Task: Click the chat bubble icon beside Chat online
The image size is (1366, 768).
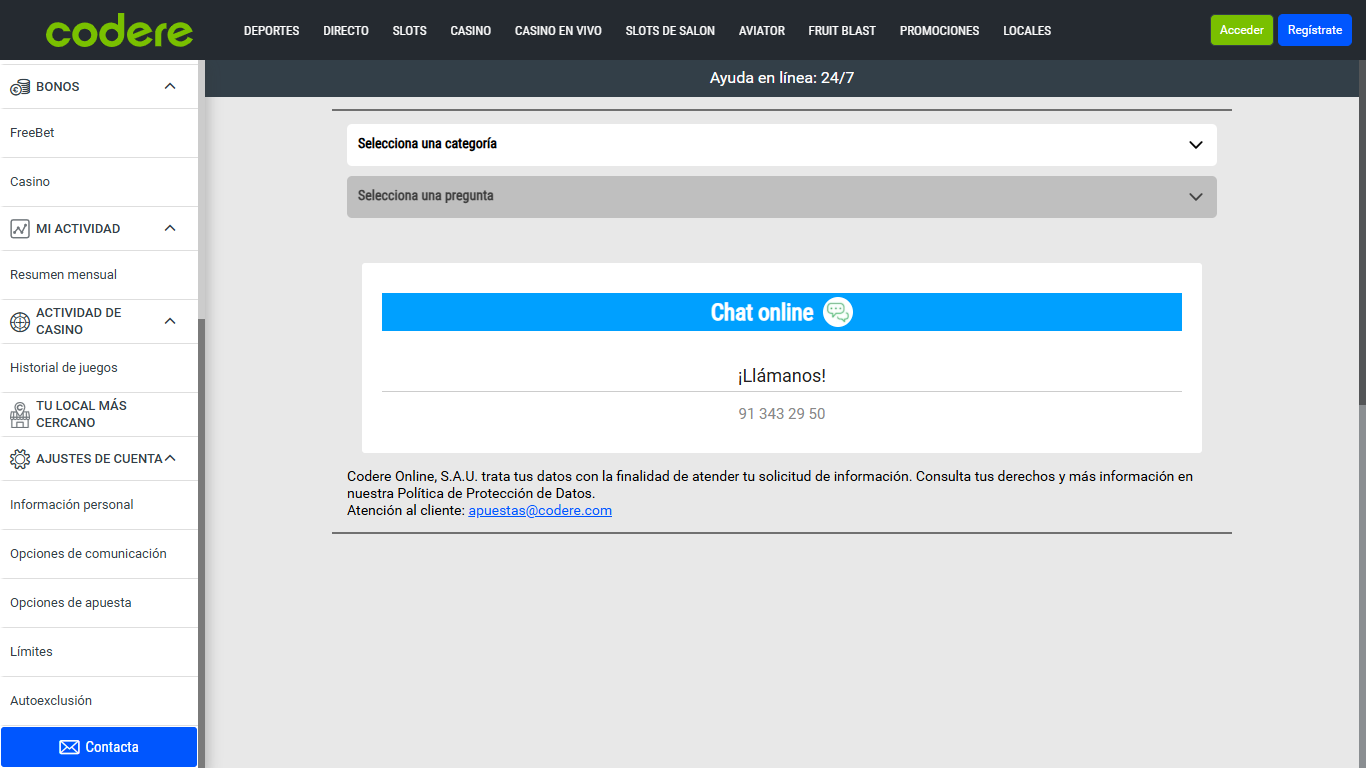Action: [x=838, y=312]
